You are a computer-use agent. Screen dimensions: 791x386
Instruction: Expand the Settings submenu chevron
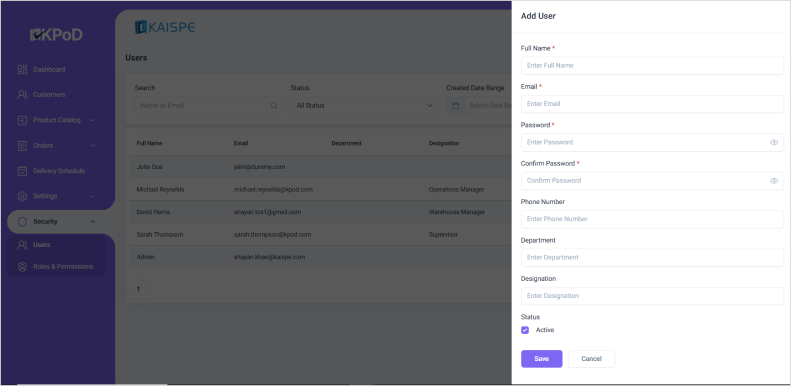point(92,196)
